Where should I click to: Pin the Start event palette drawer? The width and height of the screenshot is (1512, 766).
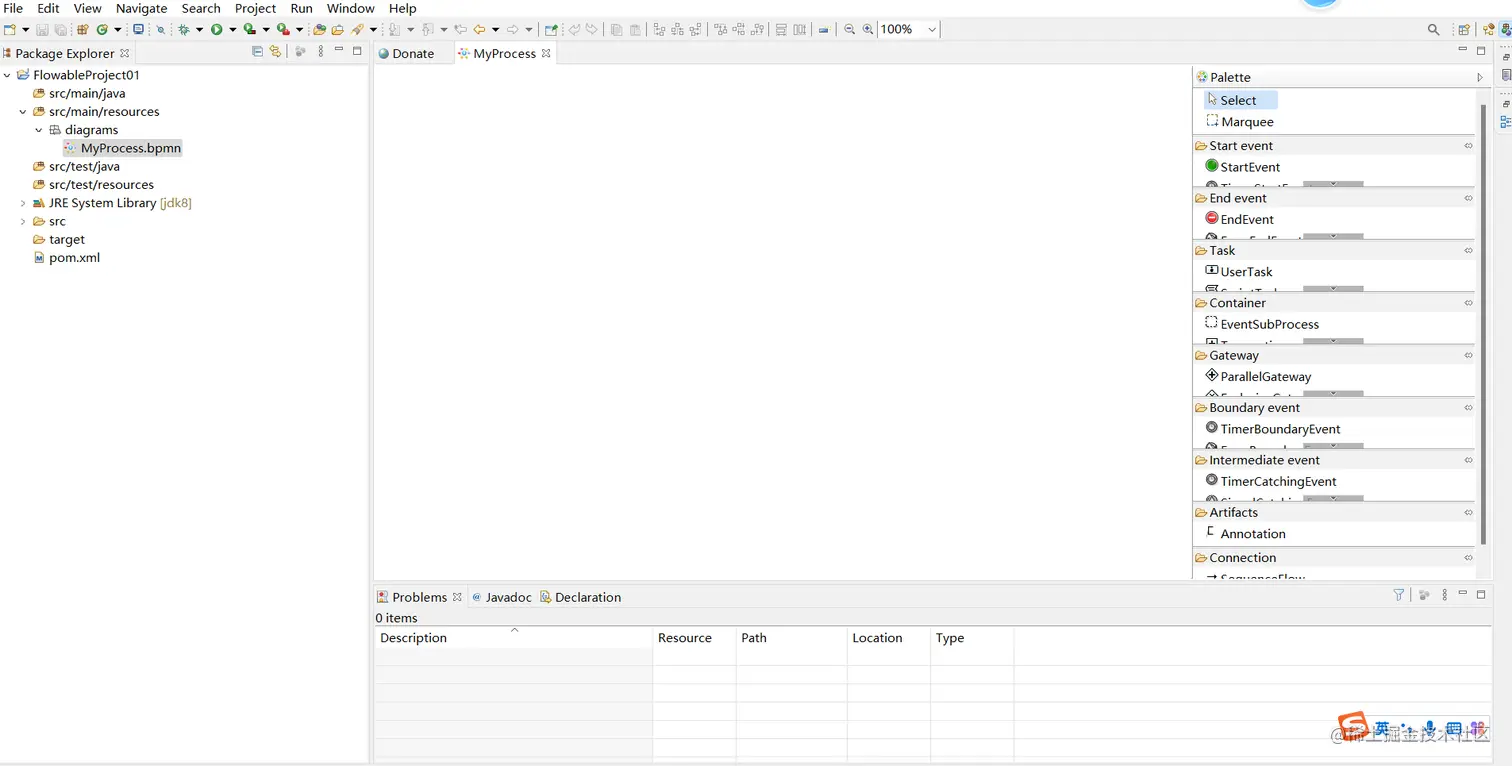point(1468,146)
